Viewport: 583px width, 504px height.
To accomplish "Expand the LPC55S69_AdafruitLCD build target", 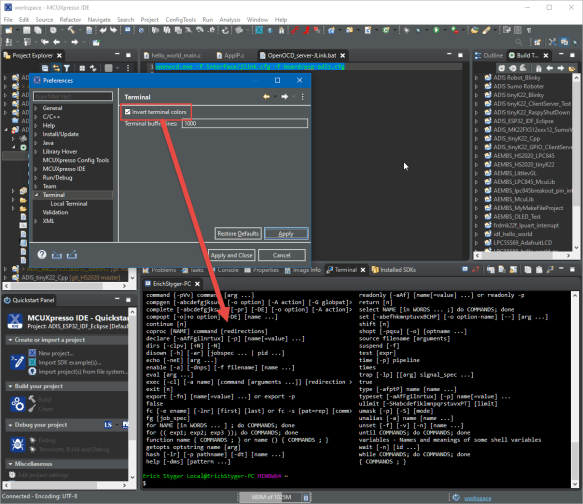I will 477,243.
